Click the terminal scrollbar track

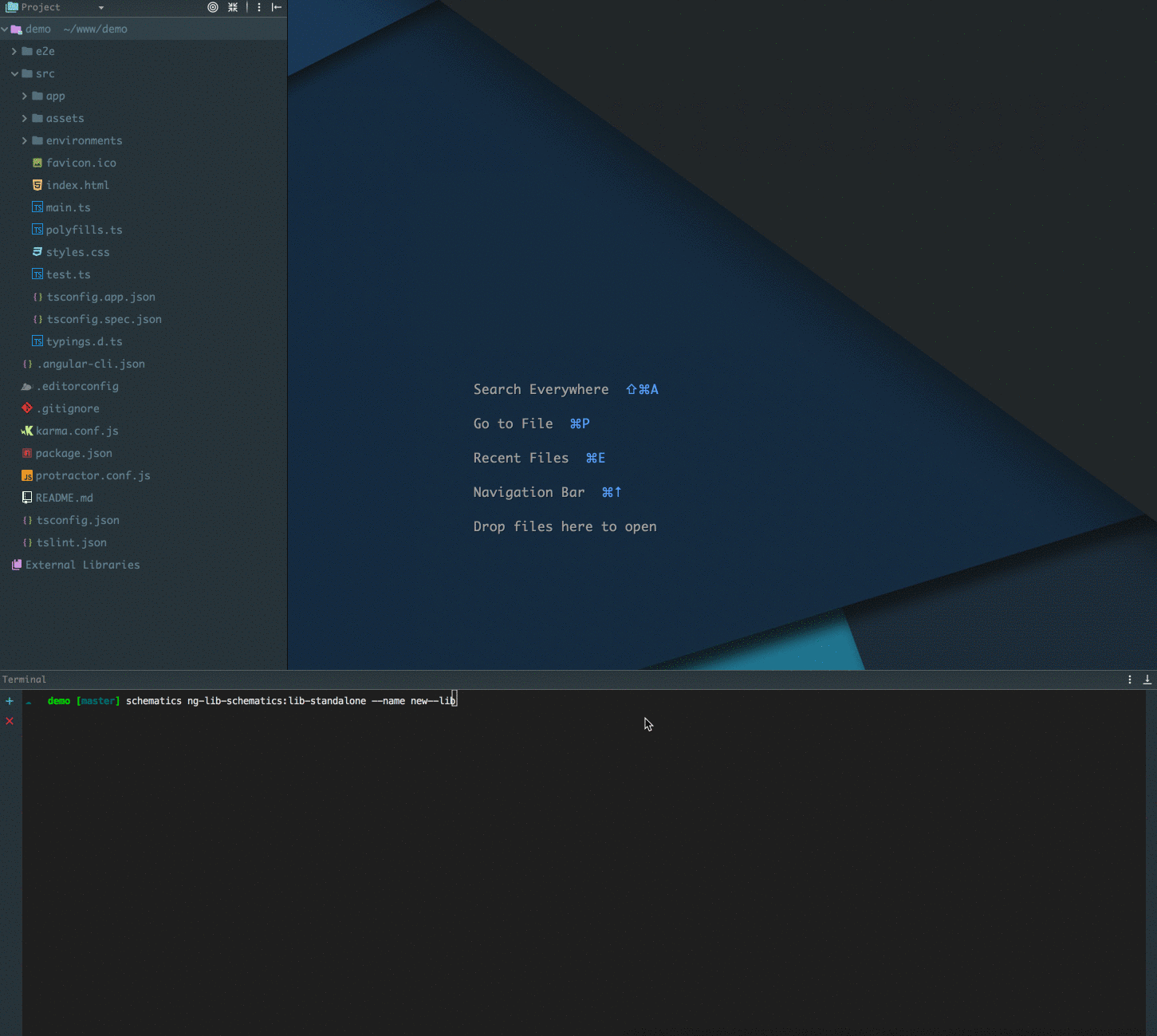(1151, 863)
